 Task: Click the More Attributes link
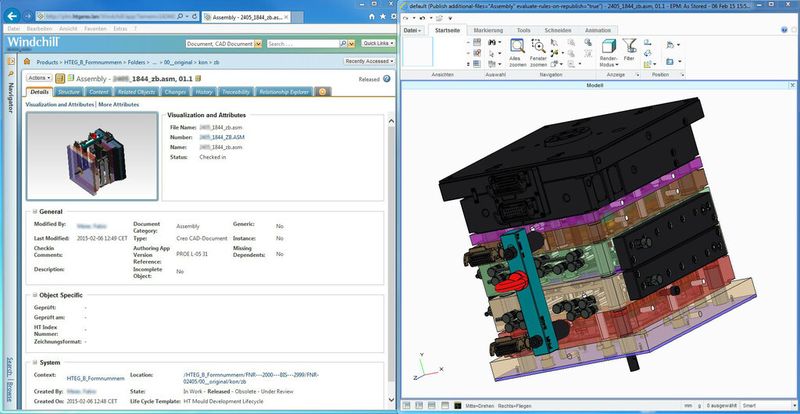pos(118,104)
